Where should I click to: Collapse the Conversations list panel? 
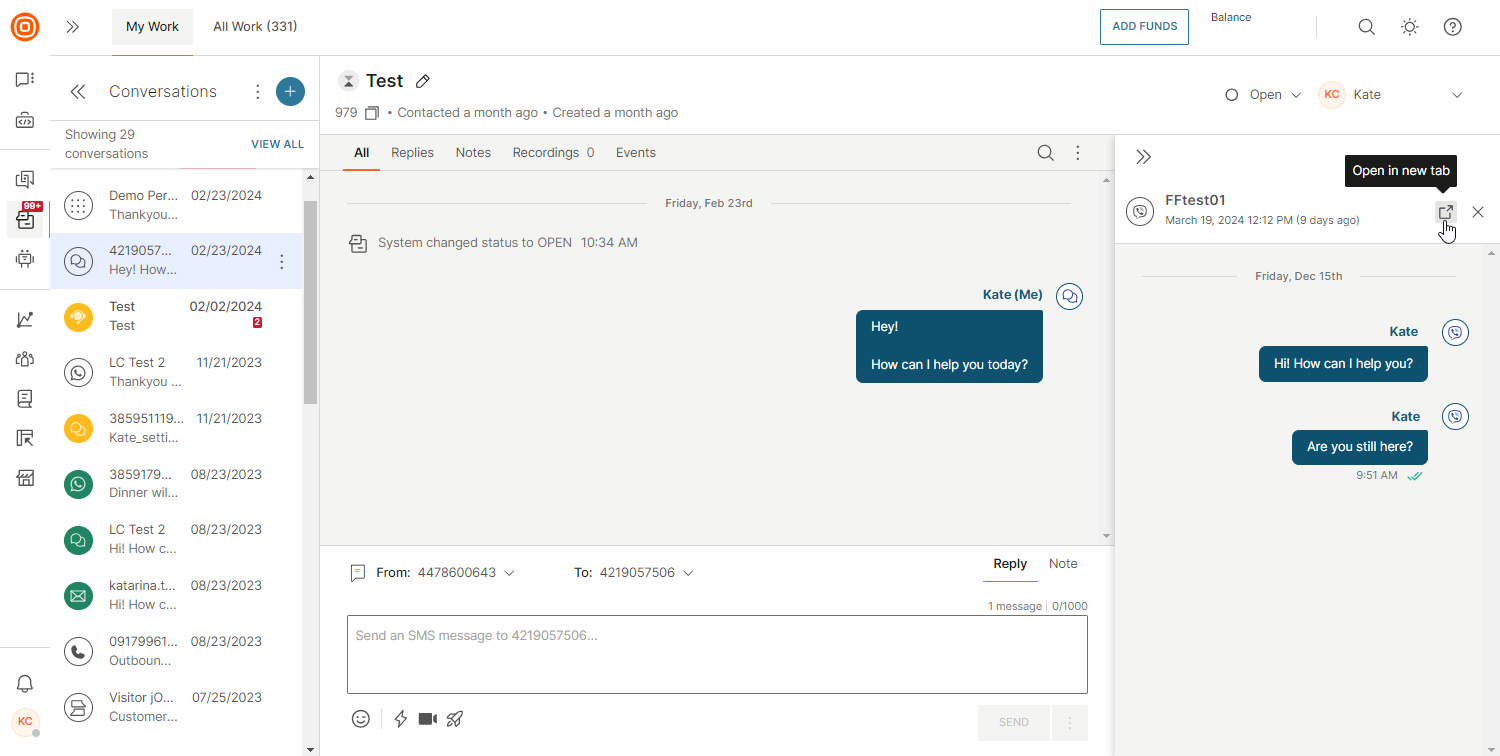78,92
